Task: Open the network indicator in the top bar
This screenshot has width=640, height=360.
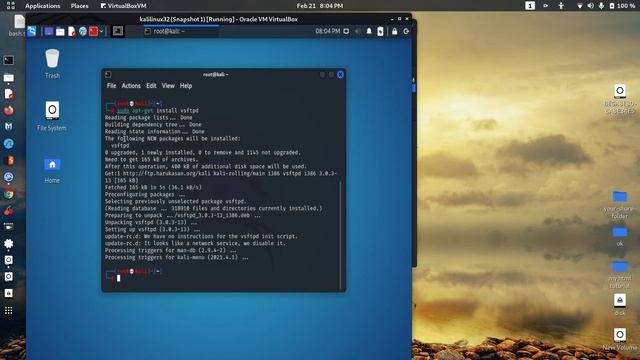Action: click(x=579, y=6)
